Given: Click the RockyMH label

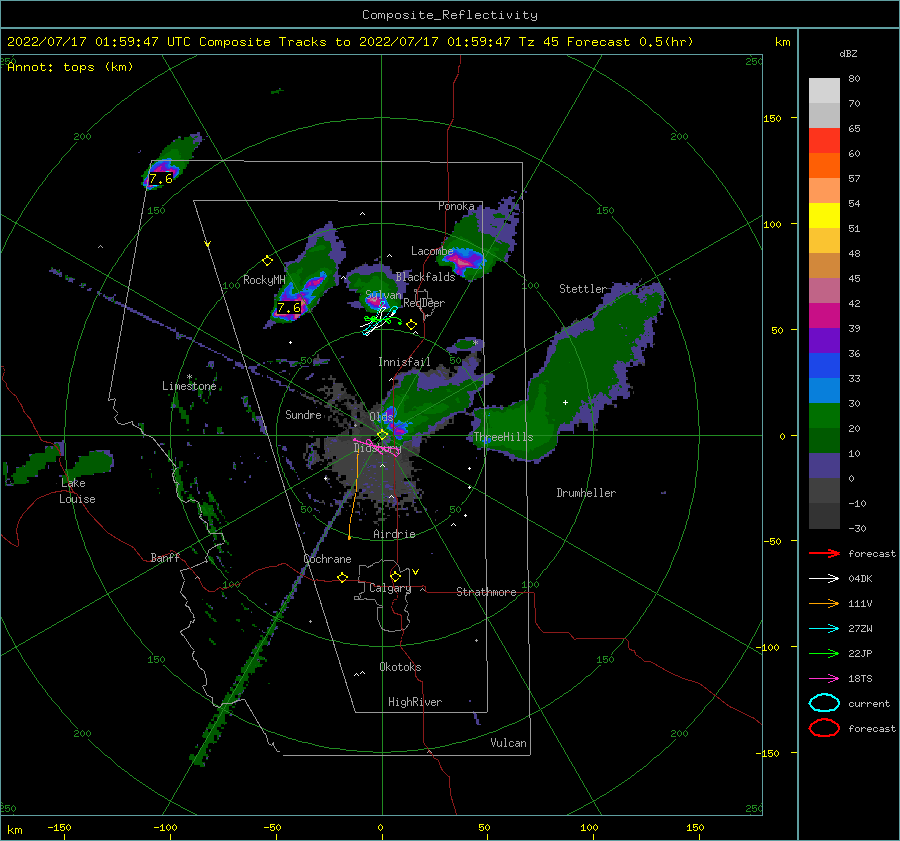Looking at the screenshot, I should pos(264,280).
